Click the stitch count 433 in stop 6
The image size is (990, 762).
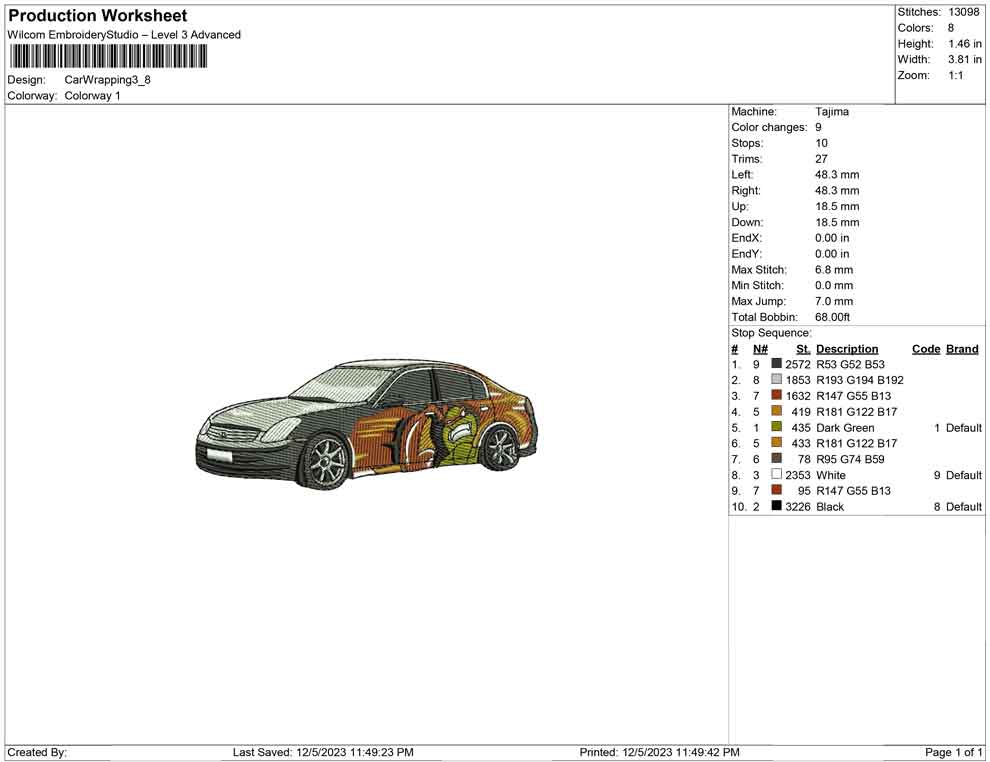(801, 443)
